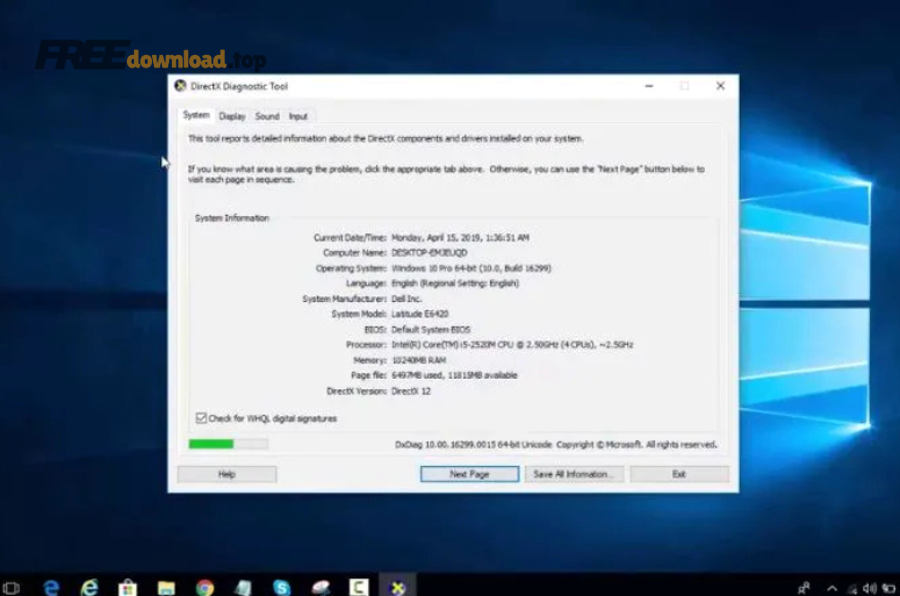Launch Microsoft Edge from the taskbar

coord(52,587)
